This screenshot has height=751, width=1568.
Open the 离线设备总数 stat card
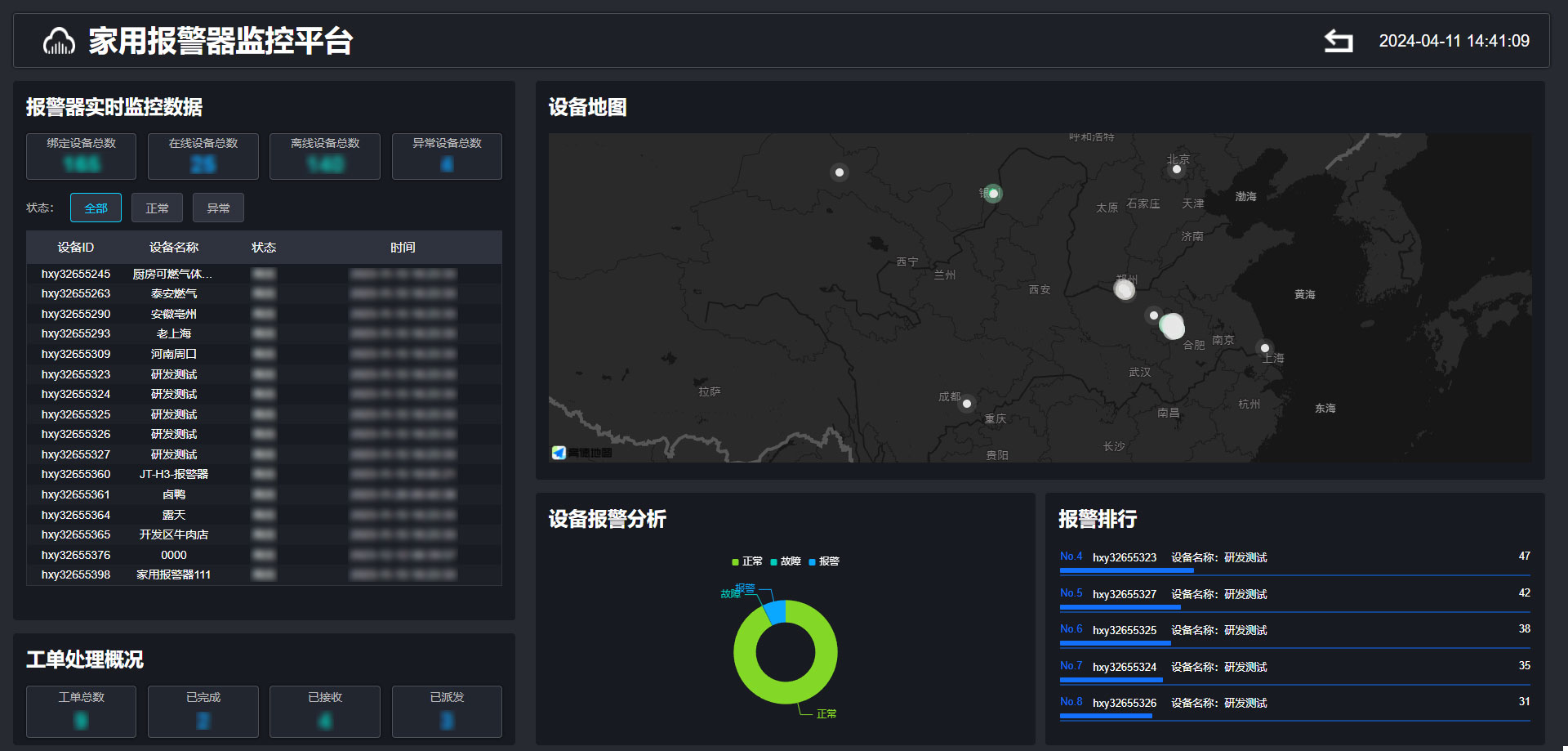click(x=324, y=156)
